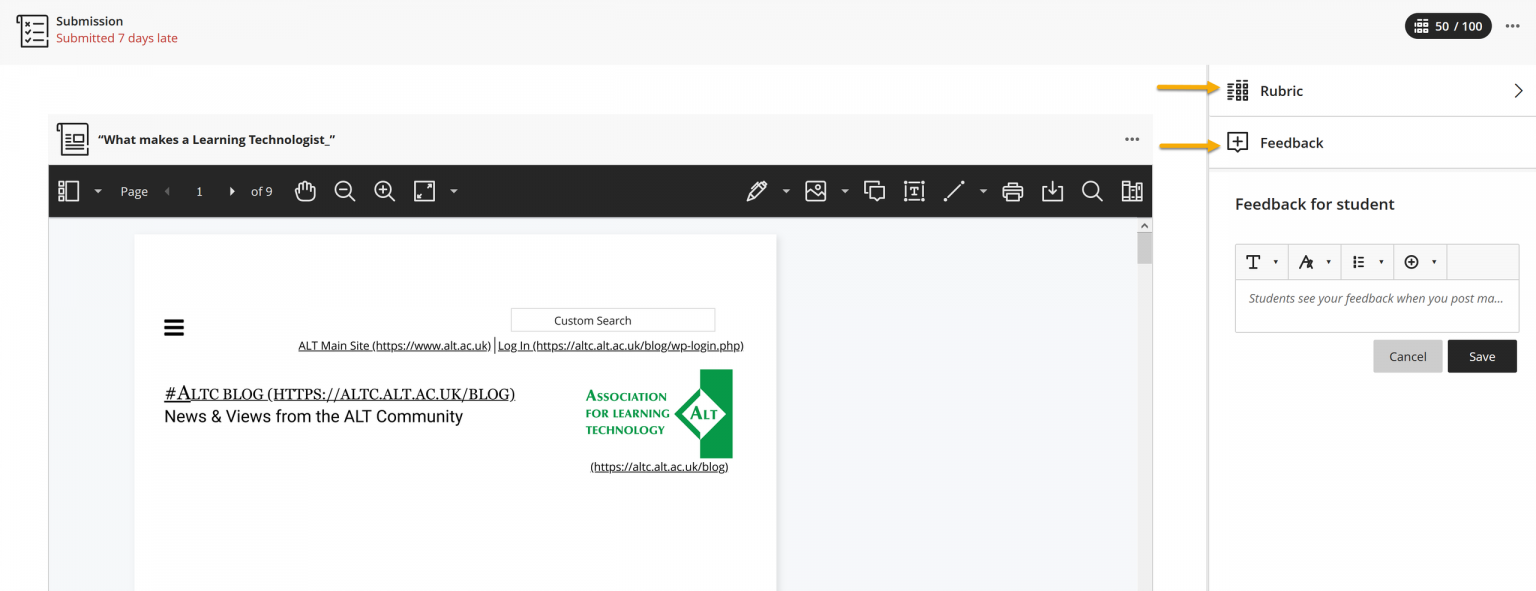Open the fit mode dropdown arrow
Screen dimensions: 1536x591
454,191
